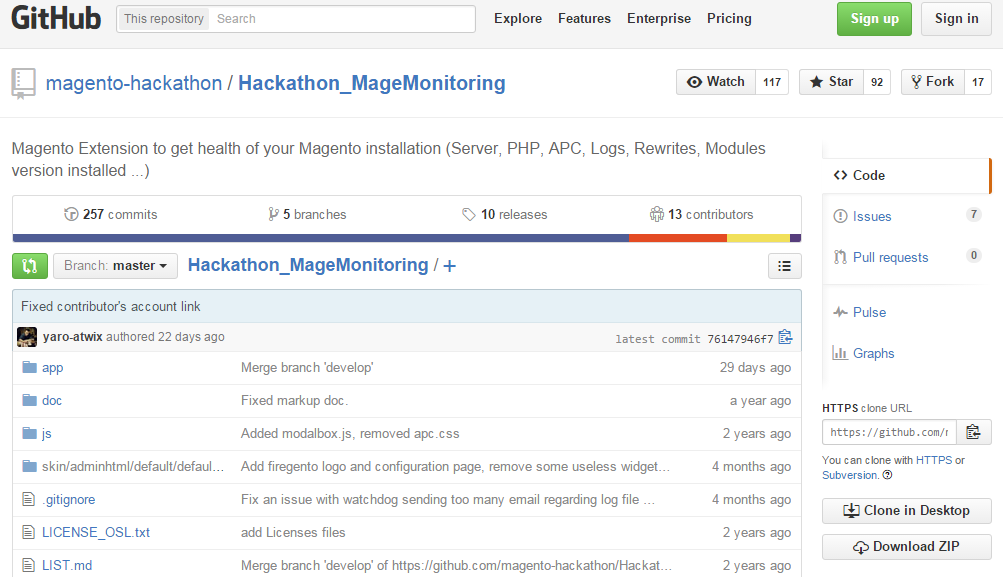This screenshot has width=1003, height=577.
Task: View the stargazers count 92
Action: pyautogui.click(x=877, y=82)
